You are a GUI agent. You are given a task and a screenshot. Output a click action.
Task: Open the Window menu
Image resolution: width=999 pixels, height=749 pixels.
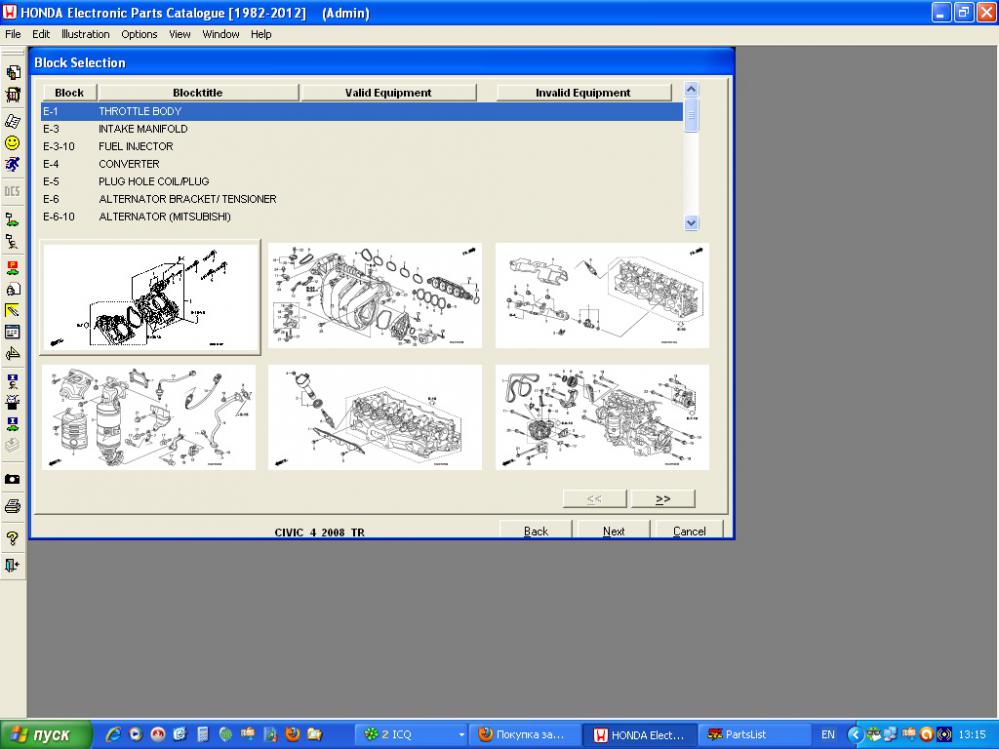pyautogui.click(x=220, y=34)
